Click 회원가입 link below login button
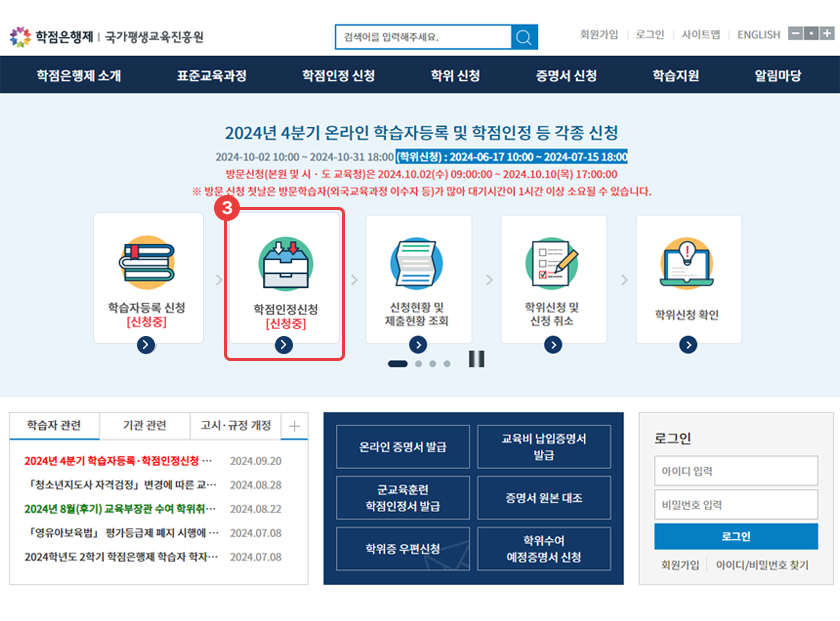 (x=680, y=565)
